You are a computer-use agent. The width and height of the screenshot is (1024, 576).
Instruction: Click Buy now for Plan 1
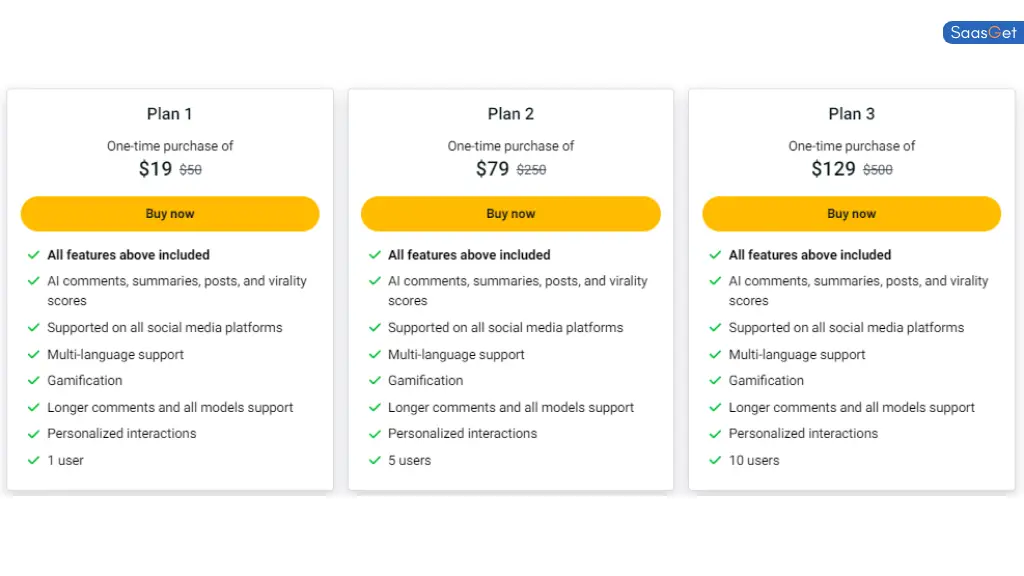point(170,214)
